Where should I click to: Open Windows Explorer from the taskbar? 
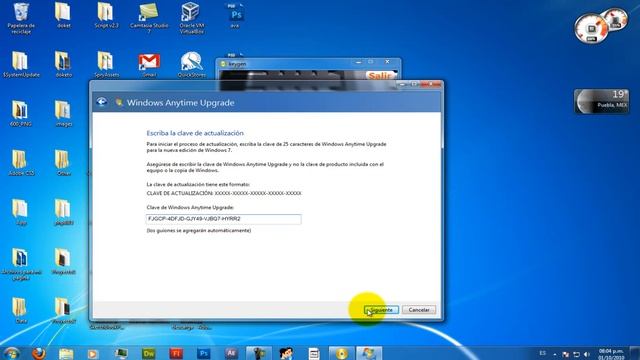(66, 353)
